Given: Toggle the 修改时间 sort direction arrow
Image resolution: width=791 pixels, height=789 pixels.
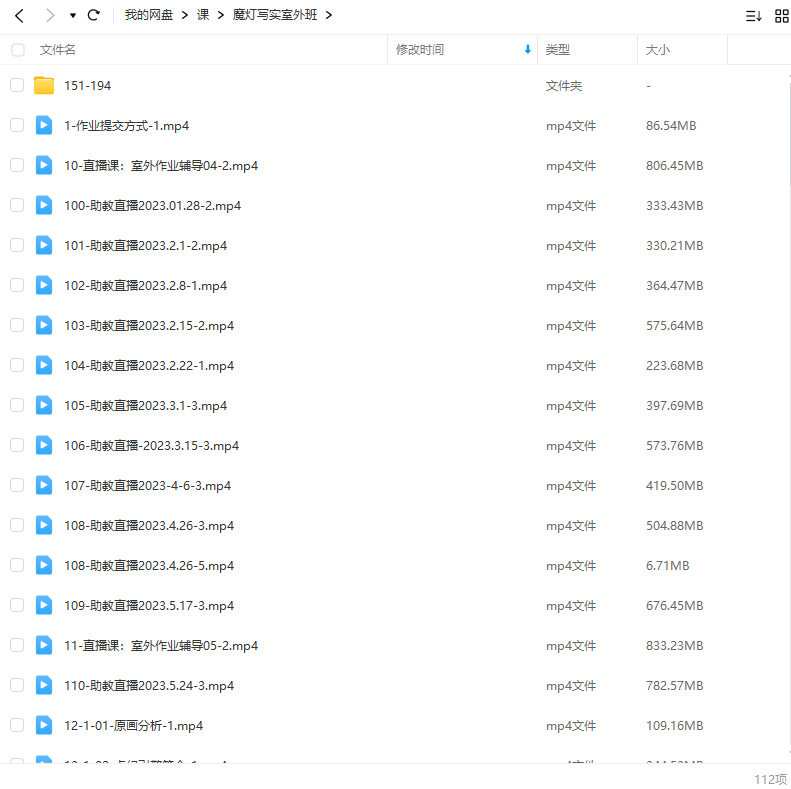Looking at the screenshot, I should click(x=527, y=50).
